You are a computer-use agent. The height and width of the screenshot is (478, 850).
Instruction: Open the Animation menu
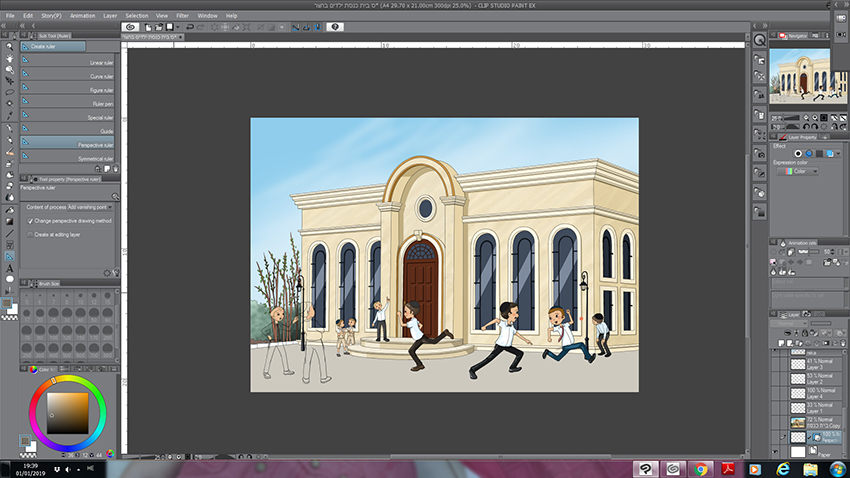click(x=82, y=16)
